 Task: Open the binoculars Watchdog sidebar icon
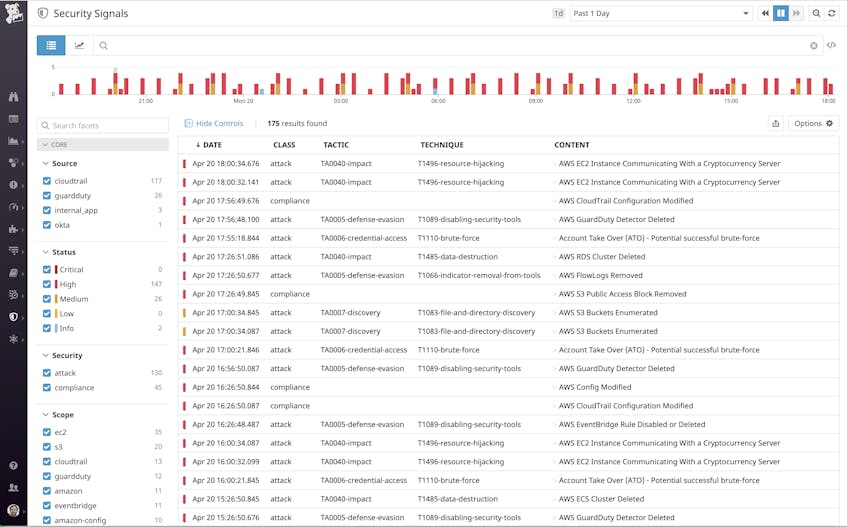(14, 97)
